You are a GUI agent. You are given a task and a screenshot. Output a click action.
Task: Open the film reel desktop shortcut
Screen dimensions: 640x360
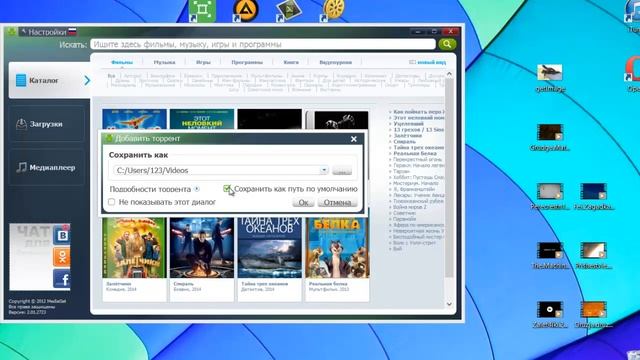(333, 10)
